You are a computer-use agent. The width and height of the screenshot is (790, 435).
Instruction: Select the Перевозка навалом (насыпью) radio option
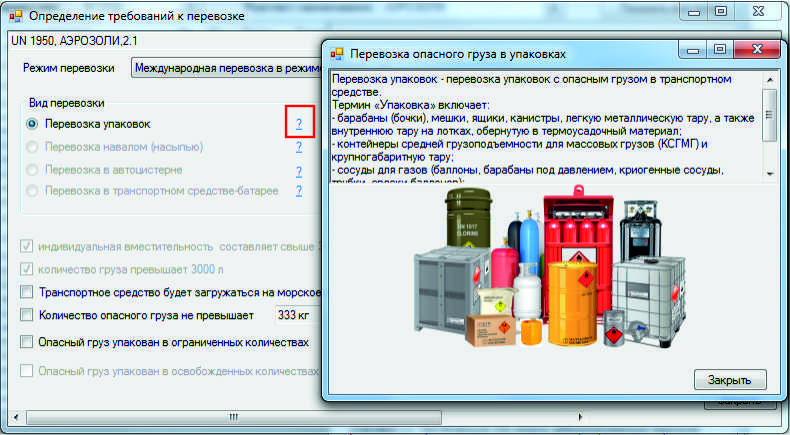[x=32, y=147]
